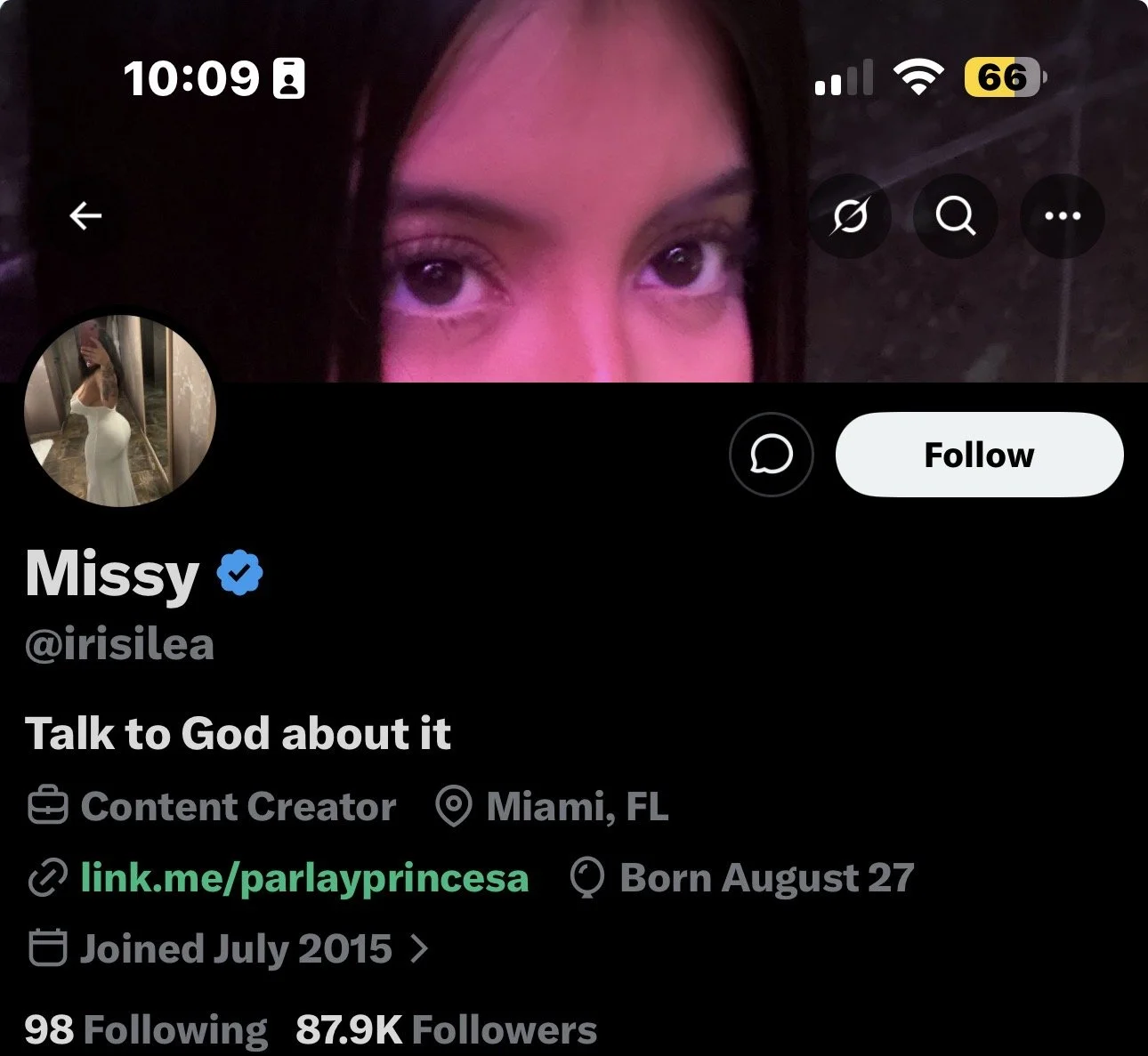1148x1056 pixels.
Task: Tap the direct message bubble icon
Action: tap(771, 455)
